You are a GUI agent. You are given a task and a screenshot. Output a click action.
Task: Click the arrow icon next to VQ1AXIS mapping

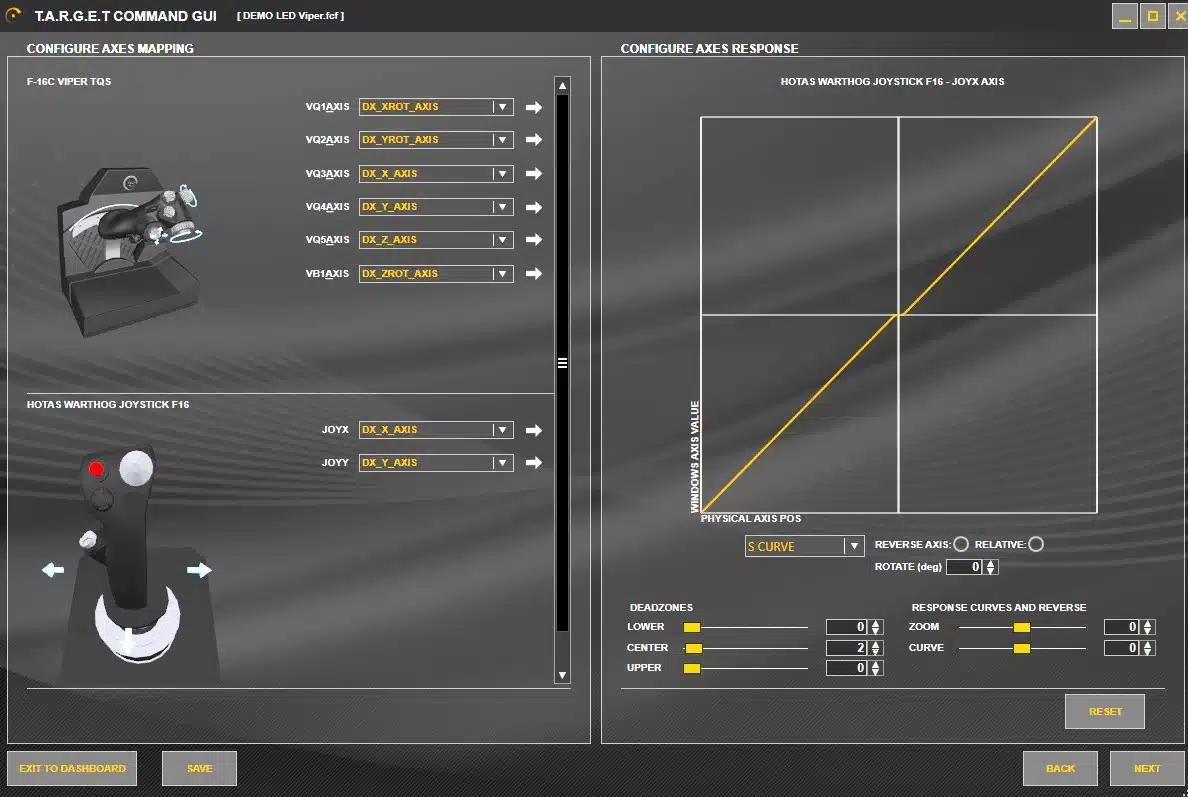click(533, 108)
